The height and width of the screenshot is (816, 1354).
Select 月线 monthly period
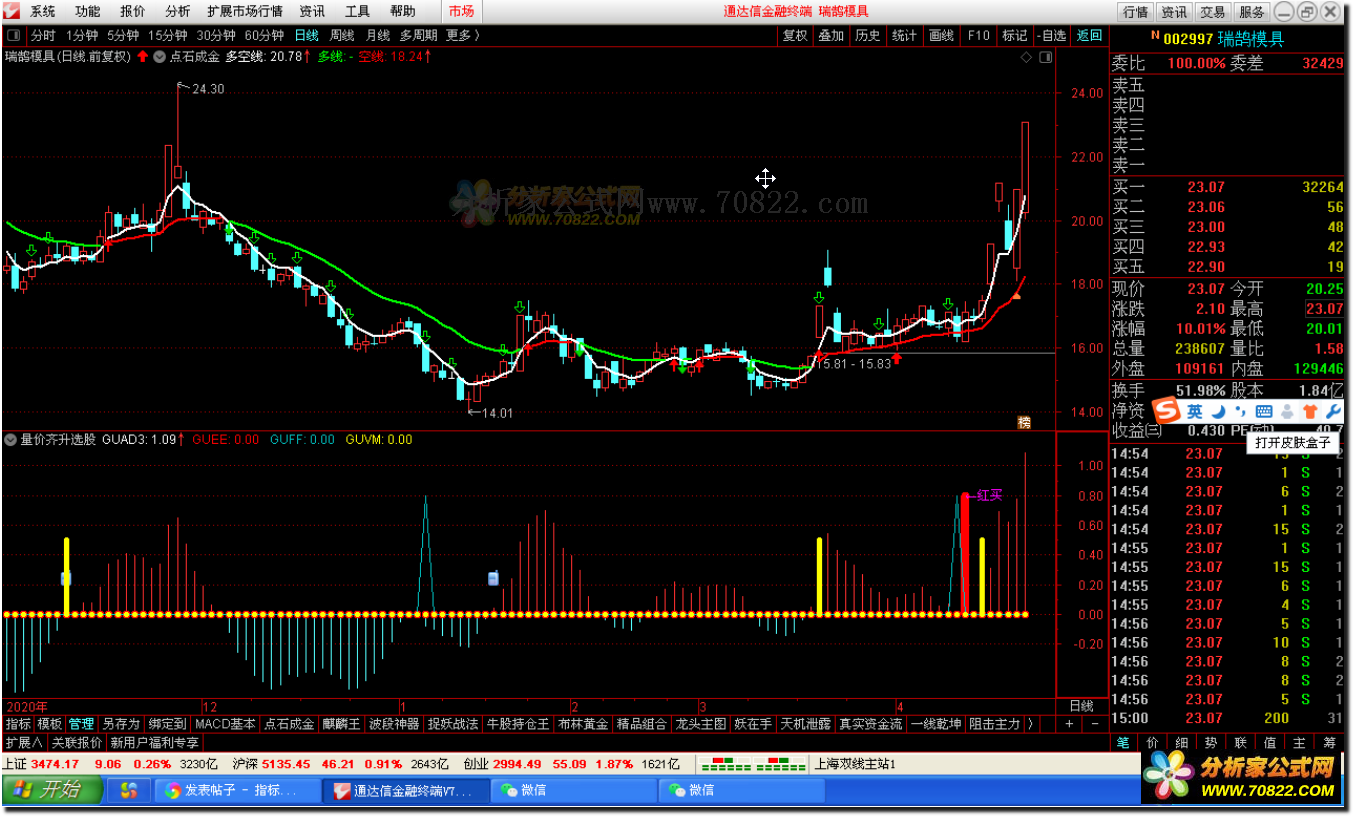(x=376, y=35)
